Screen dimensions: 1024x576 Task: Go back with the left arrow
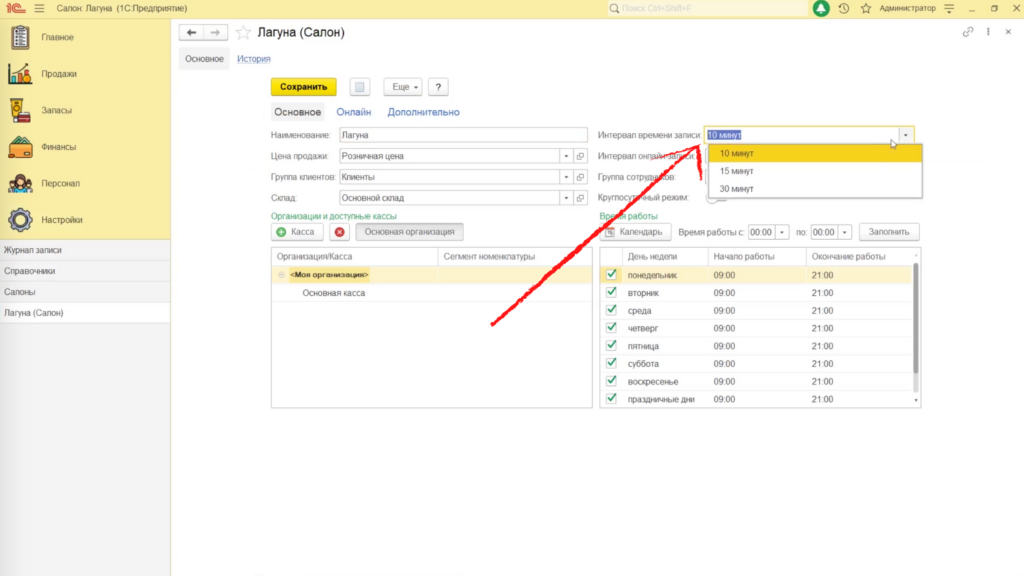[191, 33]
